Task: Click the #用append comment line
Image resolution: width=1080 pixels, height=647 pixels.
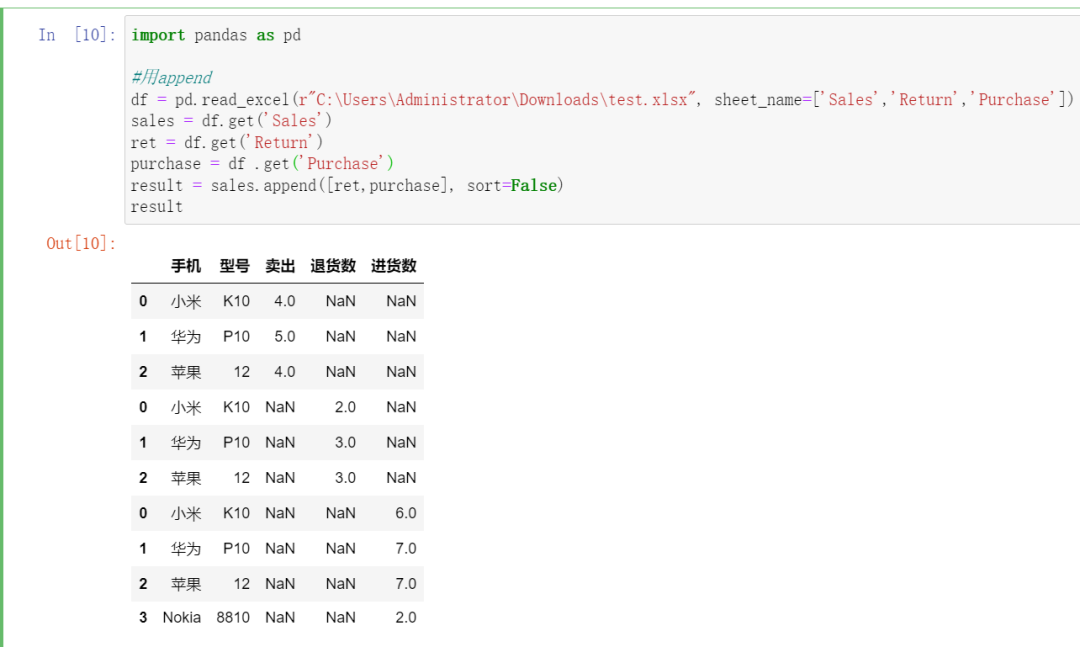Action: [171, 77]
